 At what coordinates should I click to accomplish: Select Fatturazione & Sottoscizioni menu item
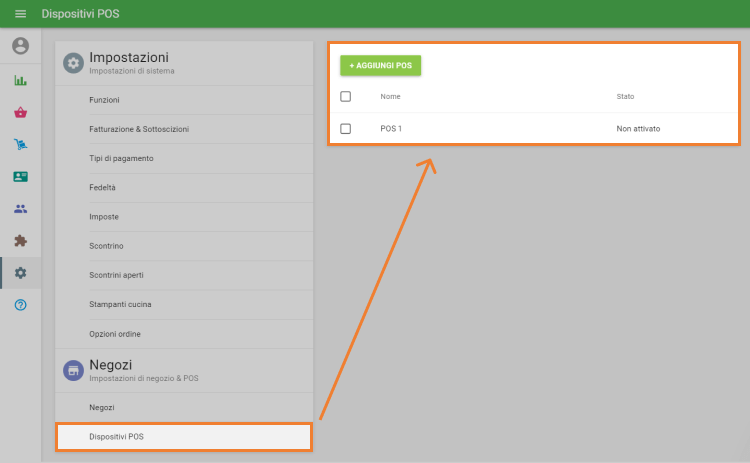[138, 129]
